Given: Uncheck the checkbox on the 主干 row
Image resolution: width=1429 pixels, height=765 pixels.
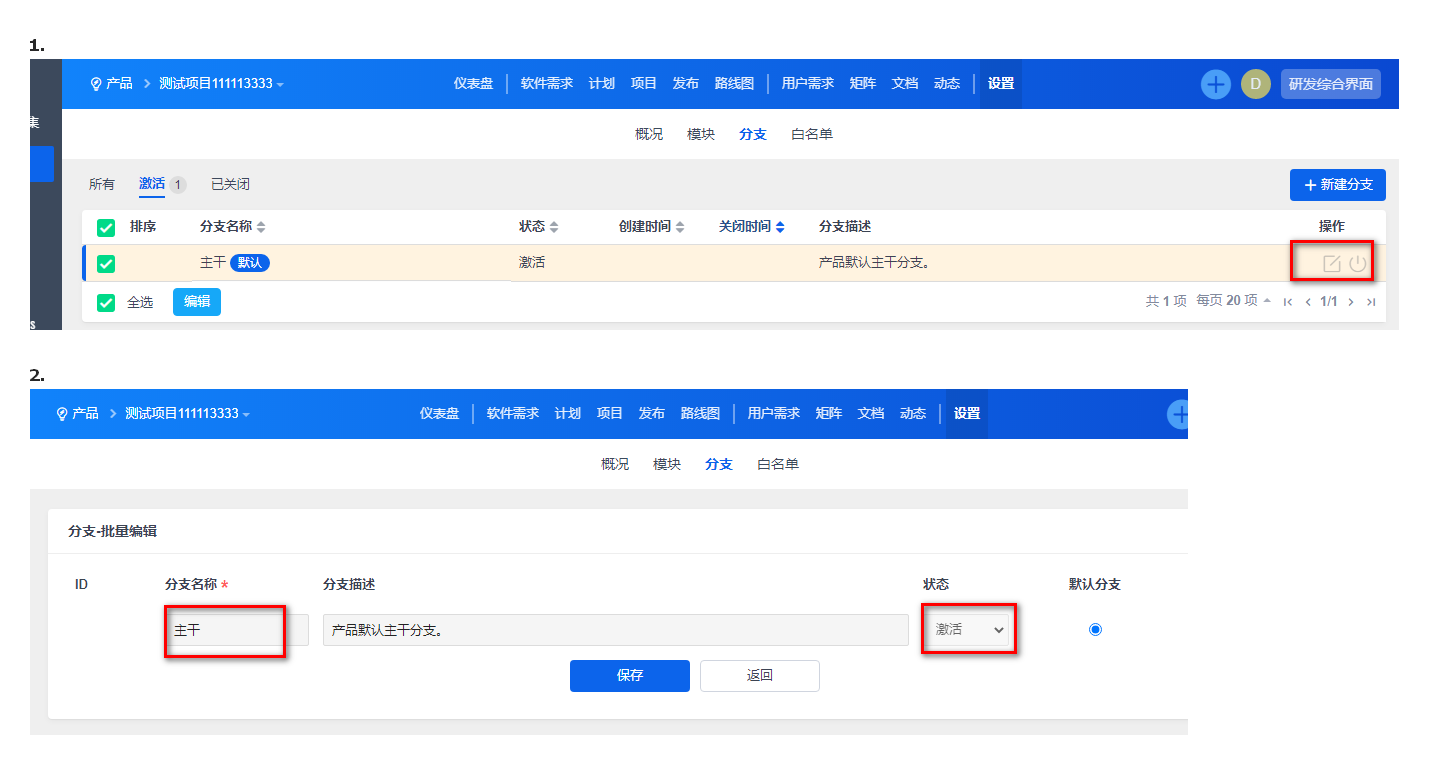Looking at the screenshot, I should [x=106, y=264].
